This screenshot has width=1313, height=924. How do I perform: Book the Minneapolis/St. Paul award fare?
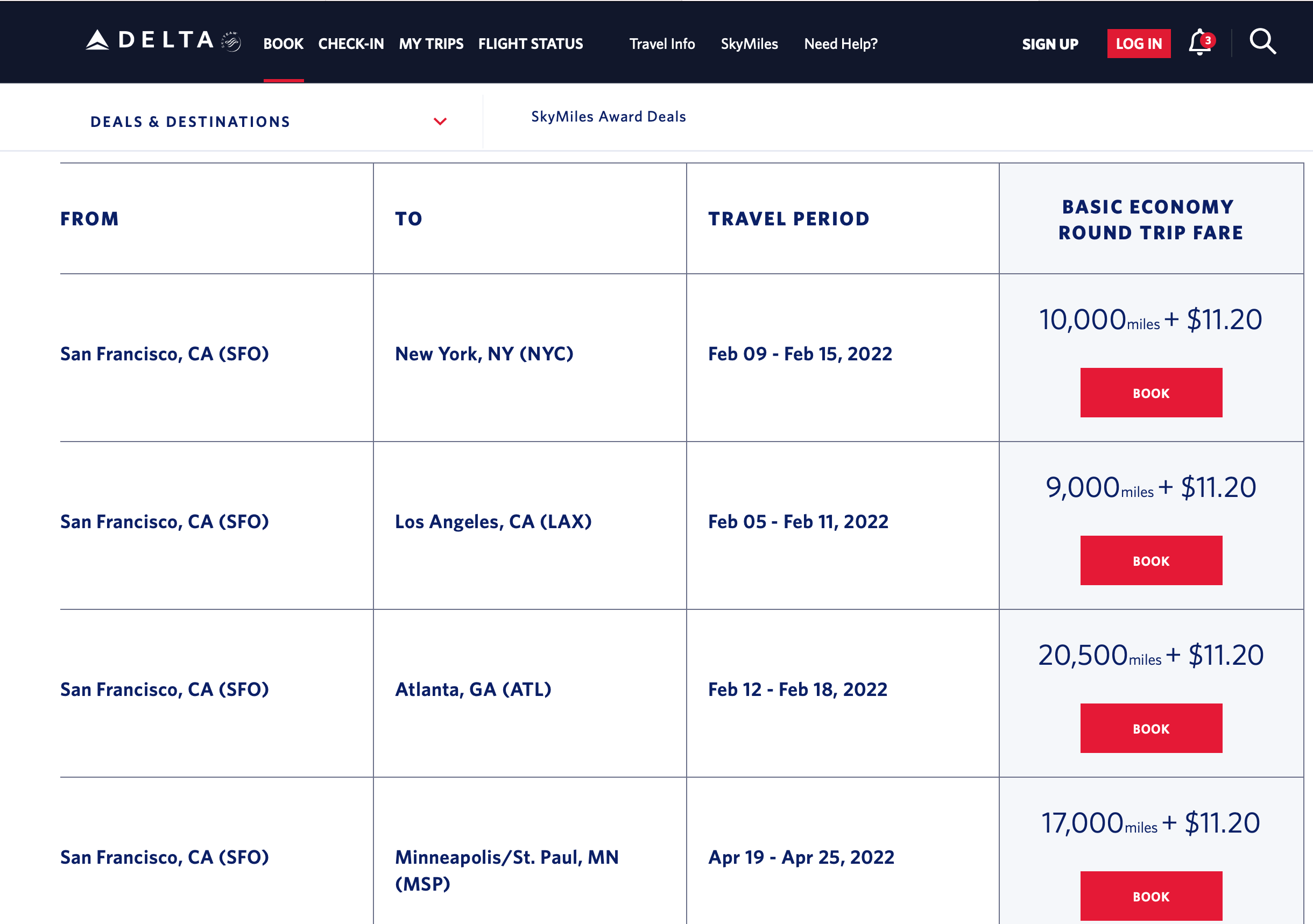point(1150,896)
